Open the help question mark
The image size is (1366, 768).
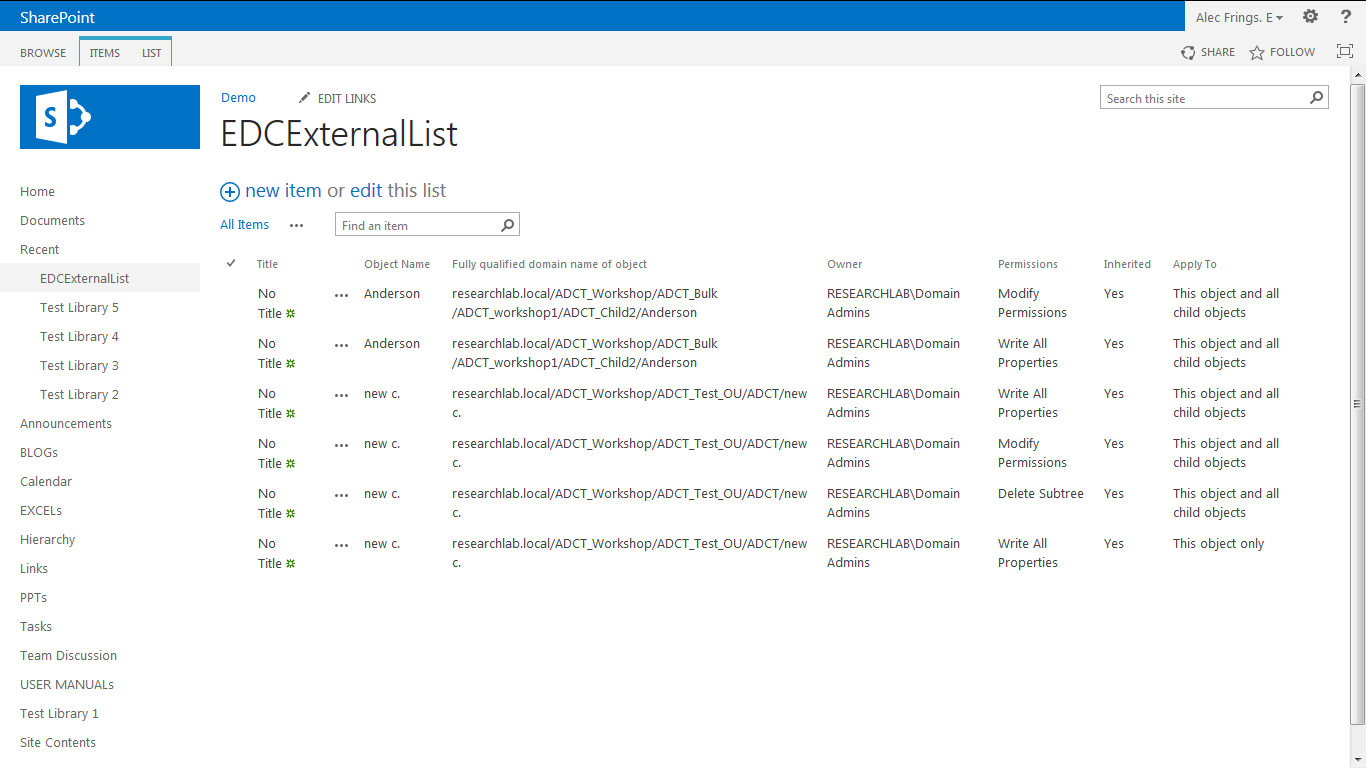[x=1346, y=16]
